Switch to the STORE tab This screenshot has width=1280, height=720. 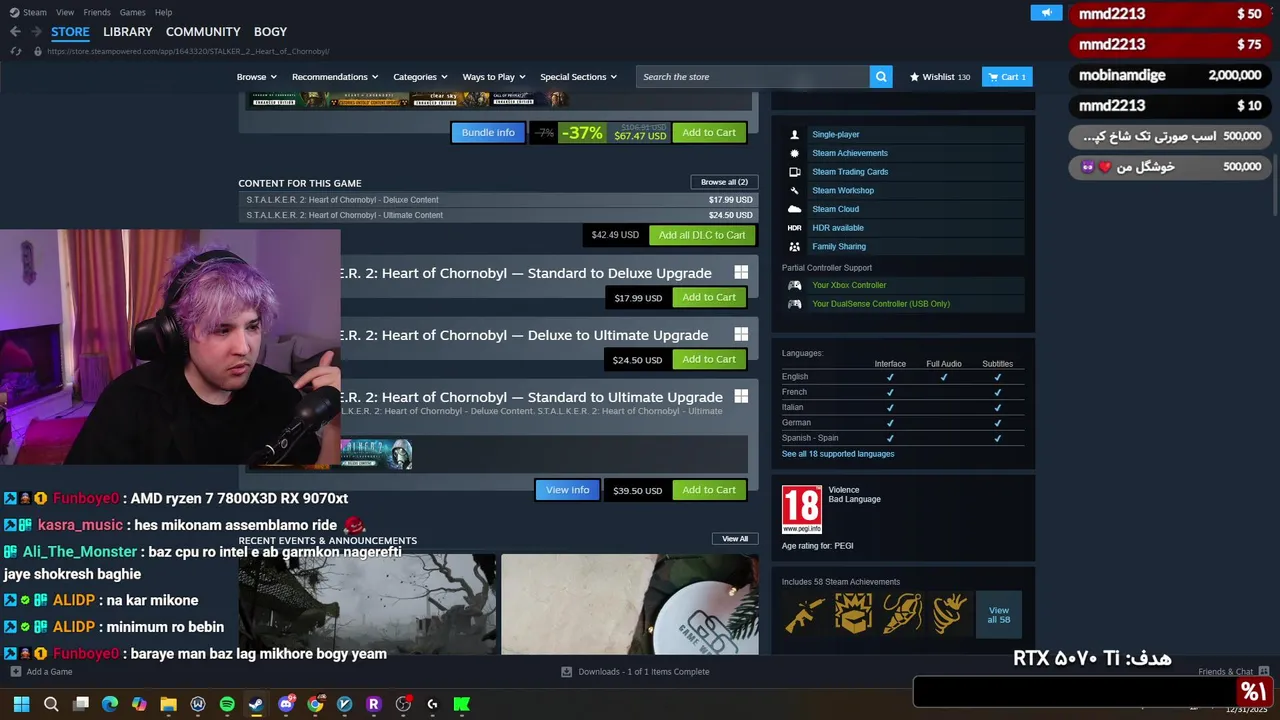click(x=70, y=32)
